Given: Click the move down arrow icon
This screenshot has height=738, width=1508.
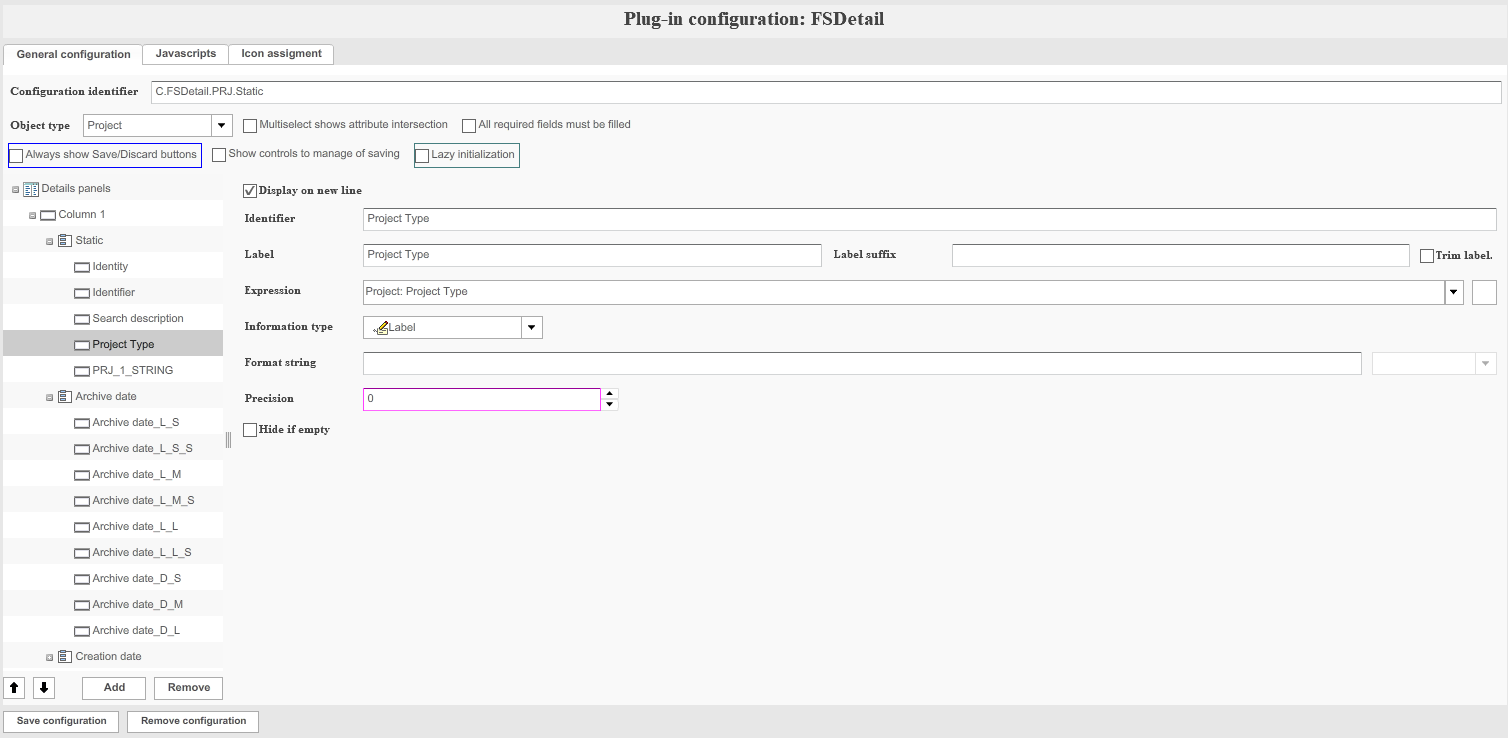Looking at the screenshot, I should tap(44, 688).
